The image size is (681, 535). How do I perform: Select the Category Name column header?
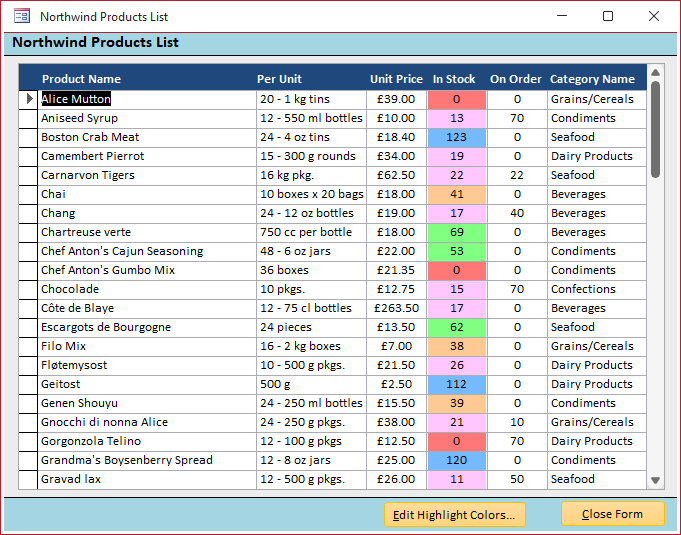(x=592, y=79)
